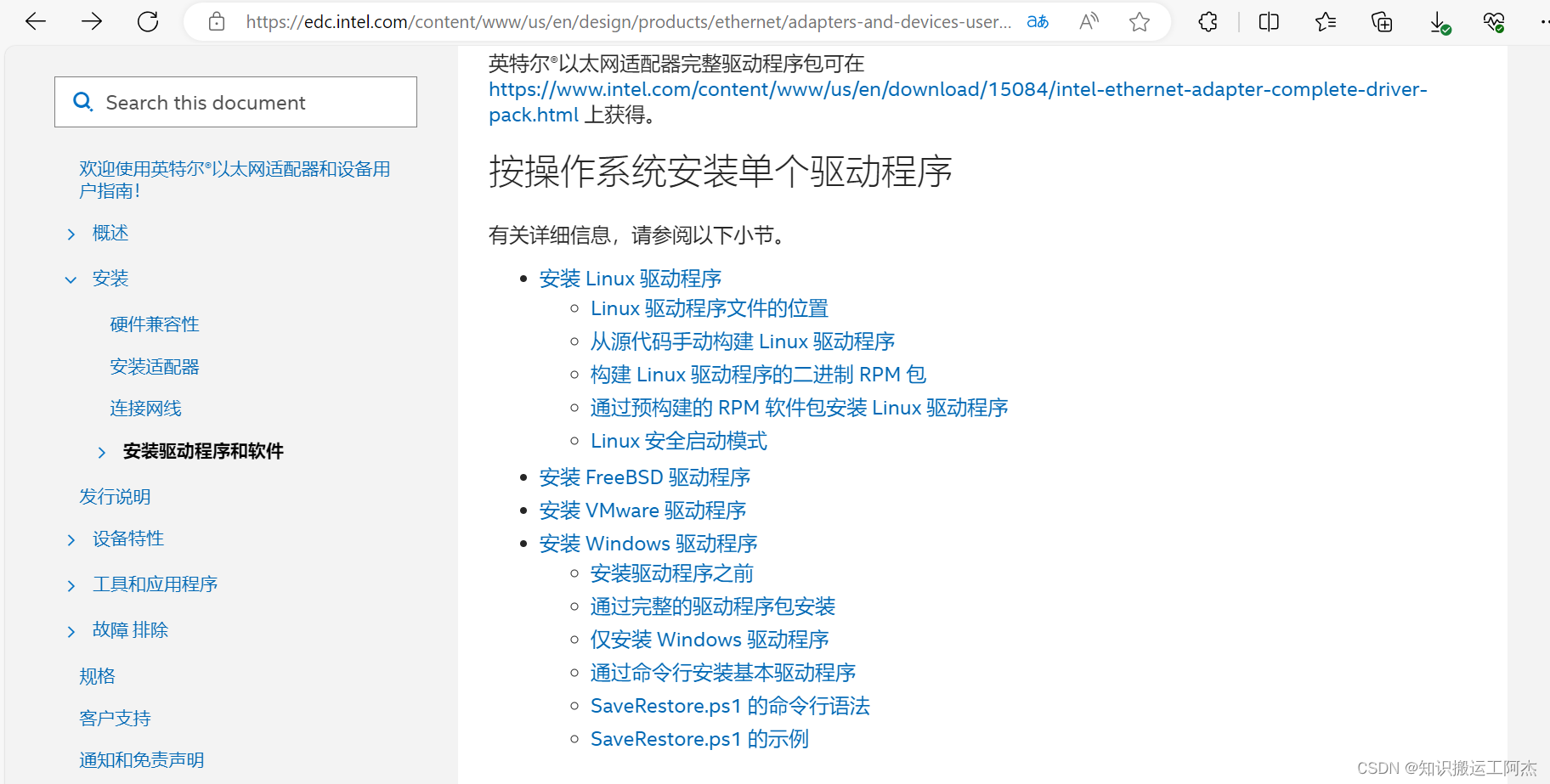The image size is (1550, 784).
Task: Open 连接网线 in the sidebar
Action: 145,409
